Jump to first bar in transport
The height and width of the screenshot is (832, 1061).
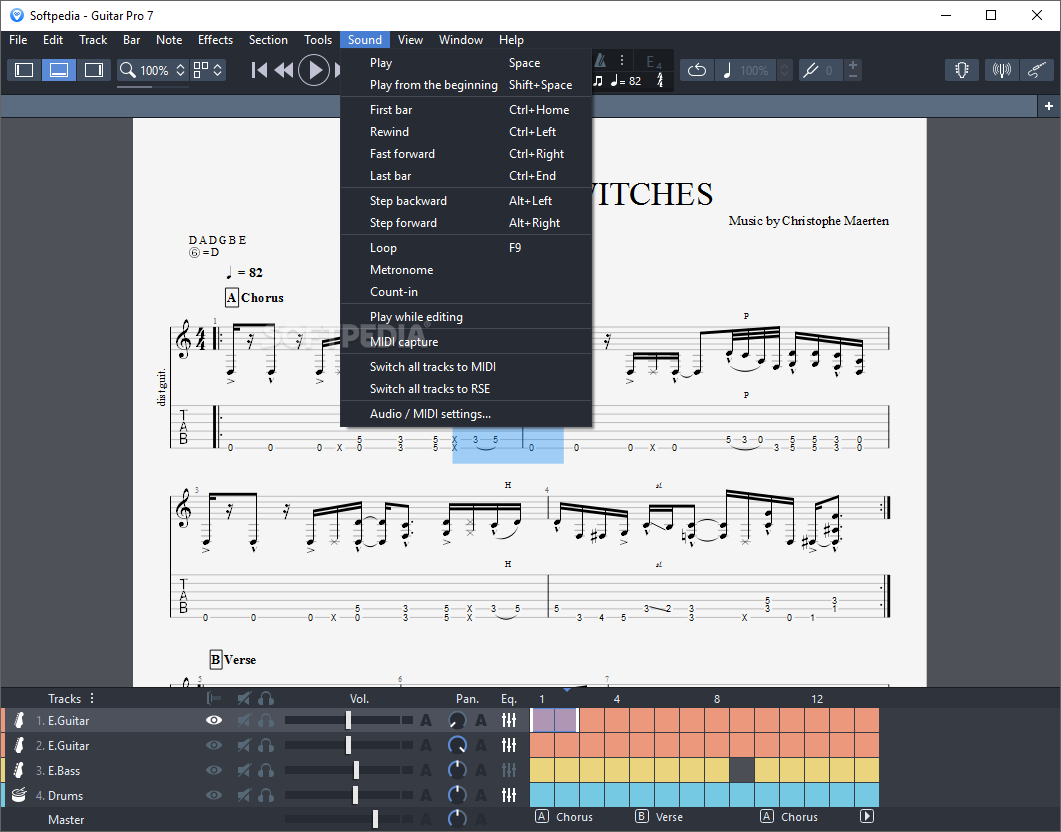(259, 70)
